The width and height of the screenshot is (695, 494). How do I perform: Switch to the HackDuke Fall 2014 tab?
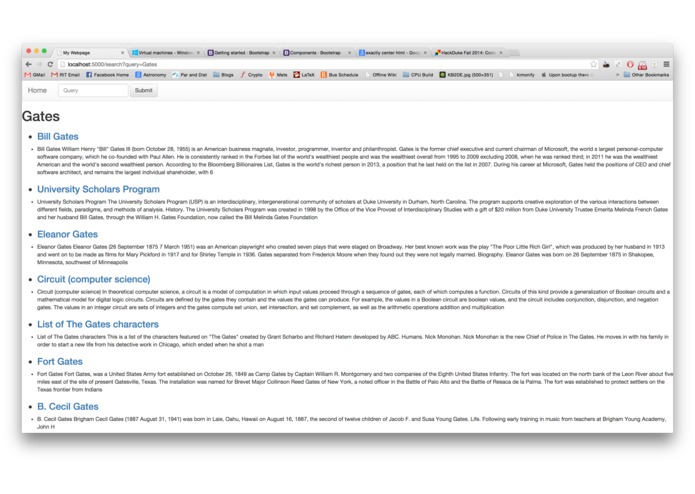[468, 52]
